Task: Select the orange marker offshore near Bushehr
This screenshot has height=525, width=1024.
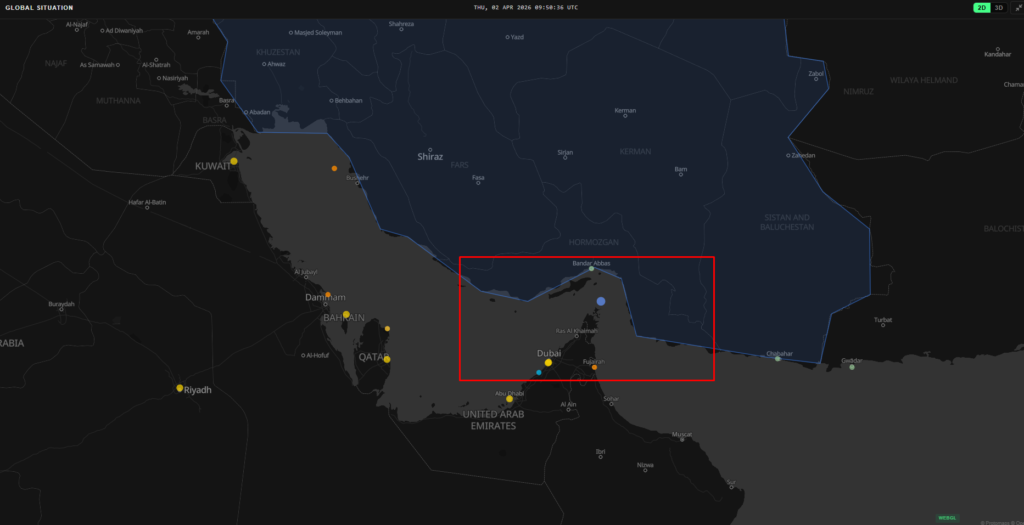Action: [334, 168]
